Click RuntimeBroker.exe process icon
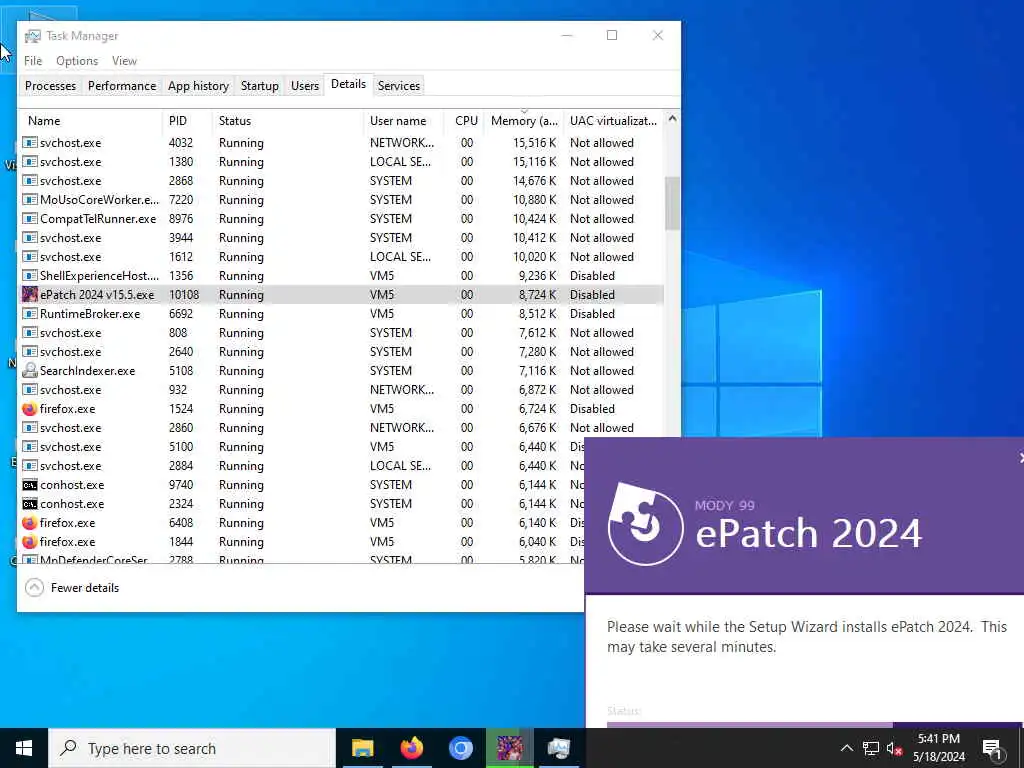The image size is (1024, 768). (x=29, y=313)
